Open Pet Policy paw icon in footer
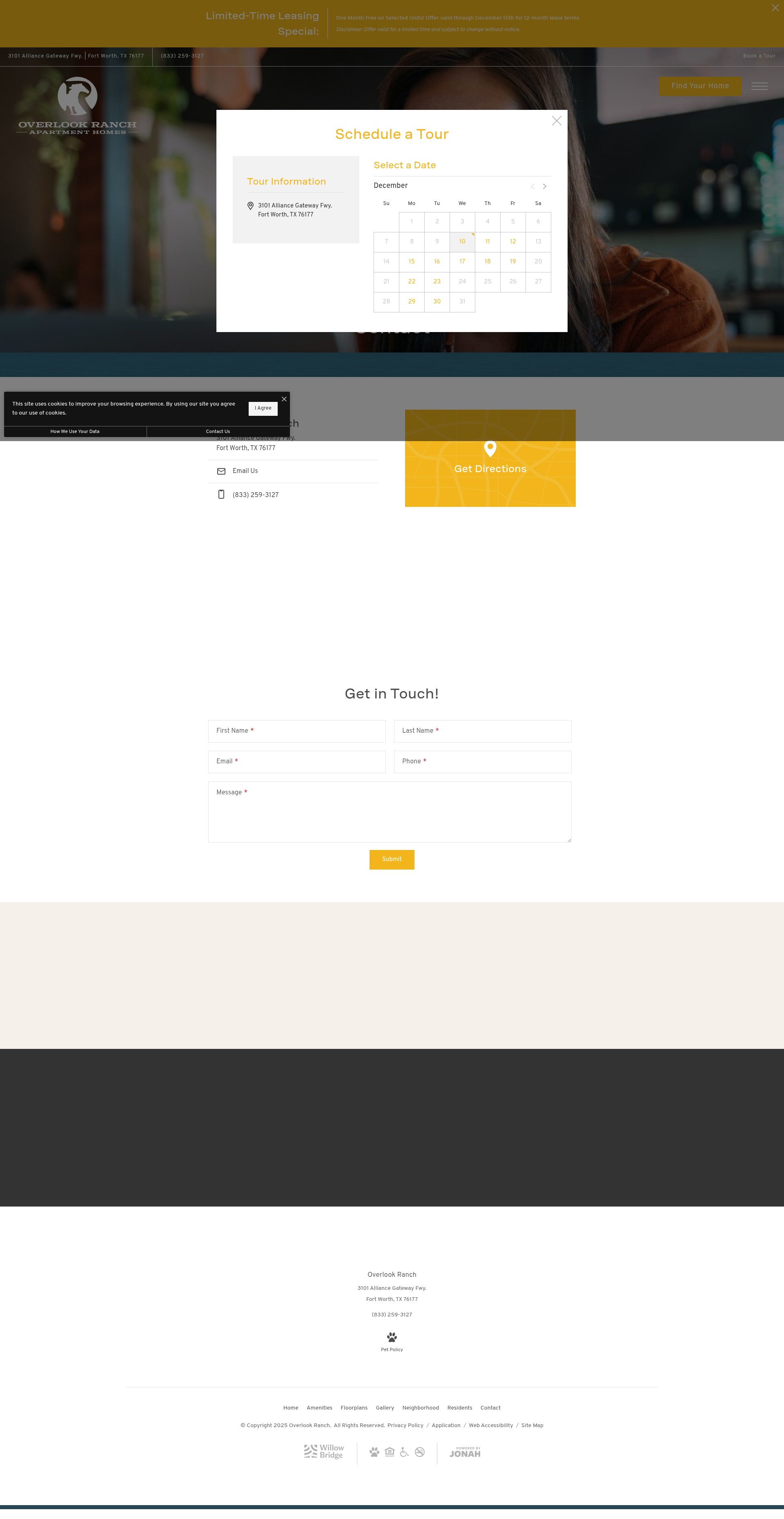The height and width of the screenshot is (1519, 784). click(x=392, y=1337)
